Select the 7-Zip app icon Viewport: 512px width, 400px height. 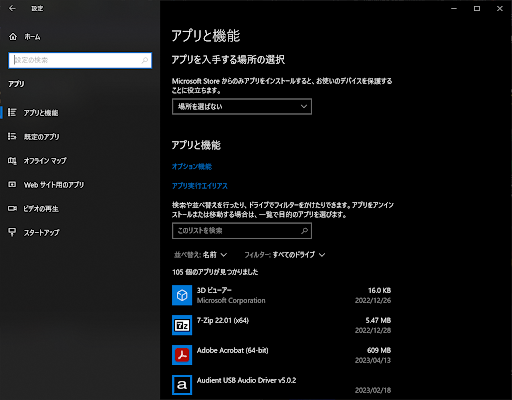[x=182, y=325]
